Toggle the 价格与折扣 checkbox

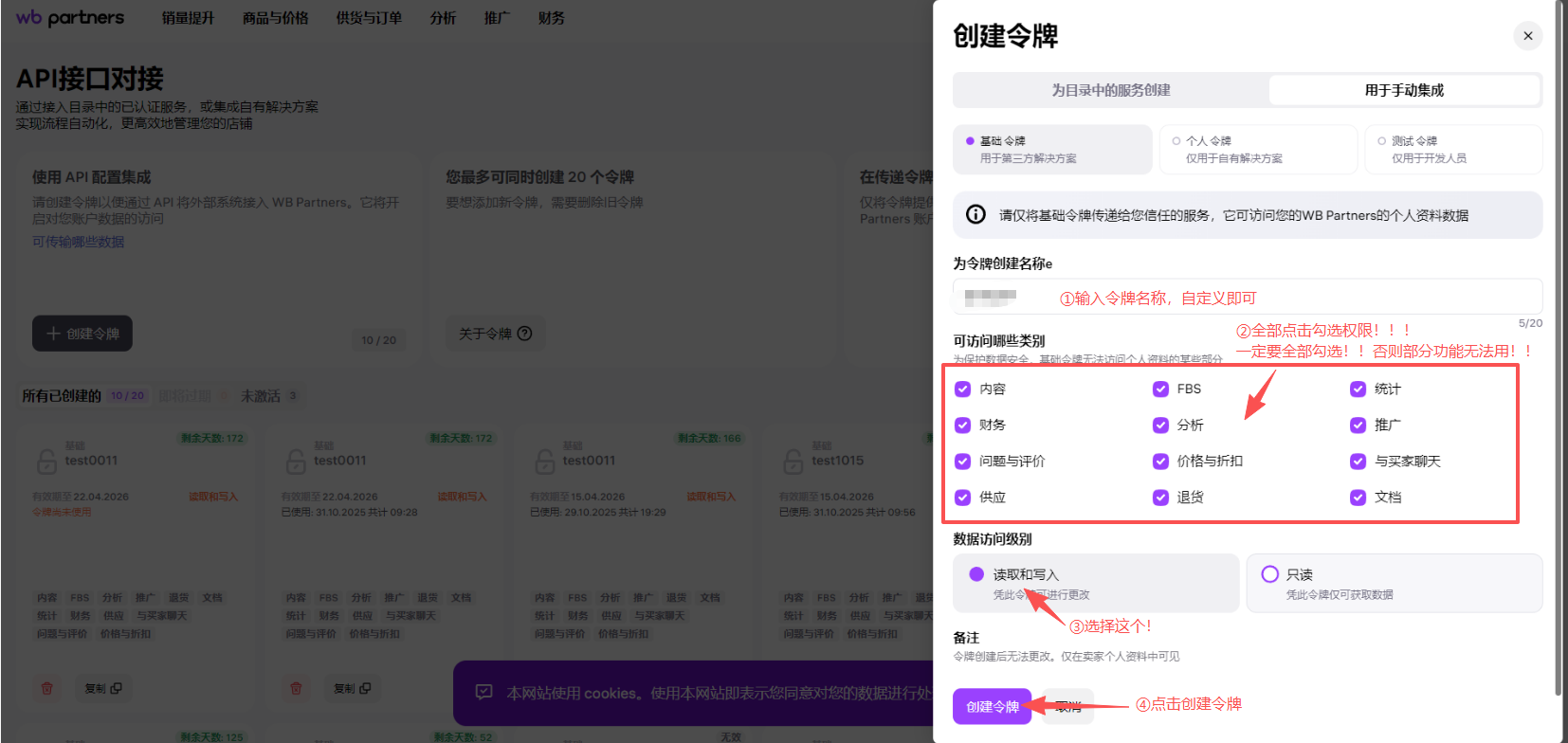point(1160,461)
